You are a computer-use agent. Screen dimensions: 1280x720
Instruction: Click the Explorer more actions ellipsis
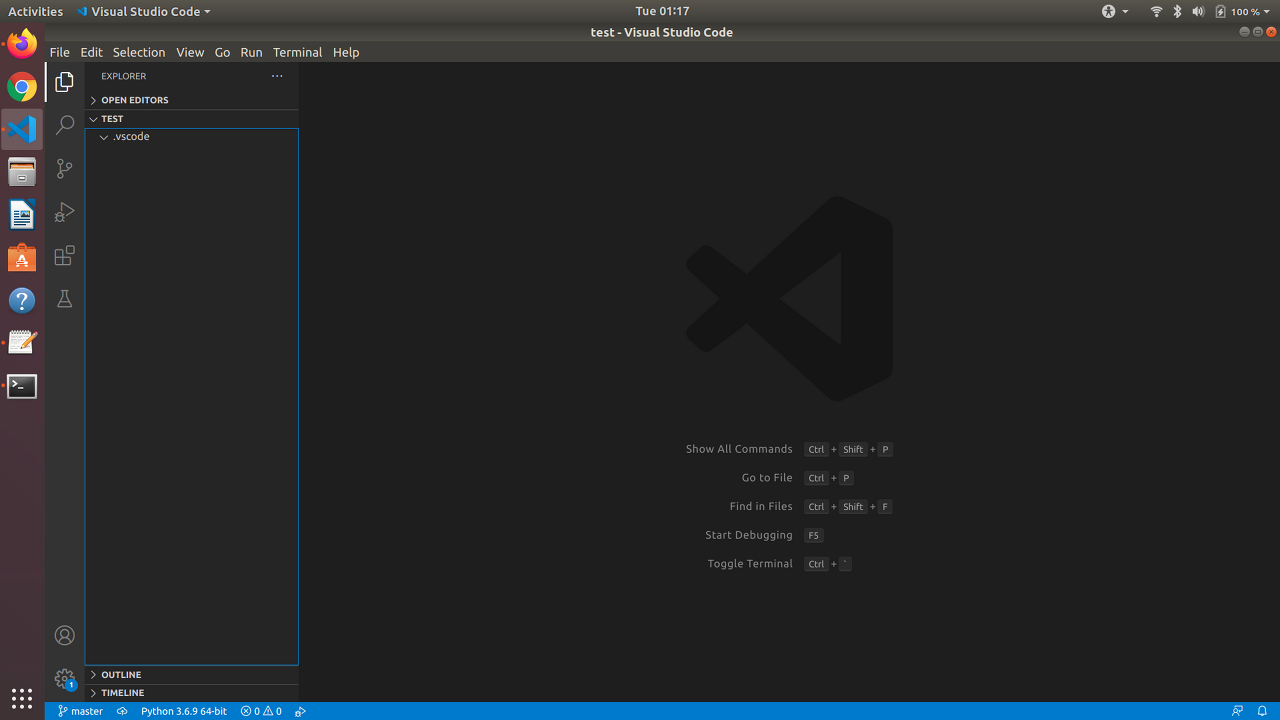point(277,76)
